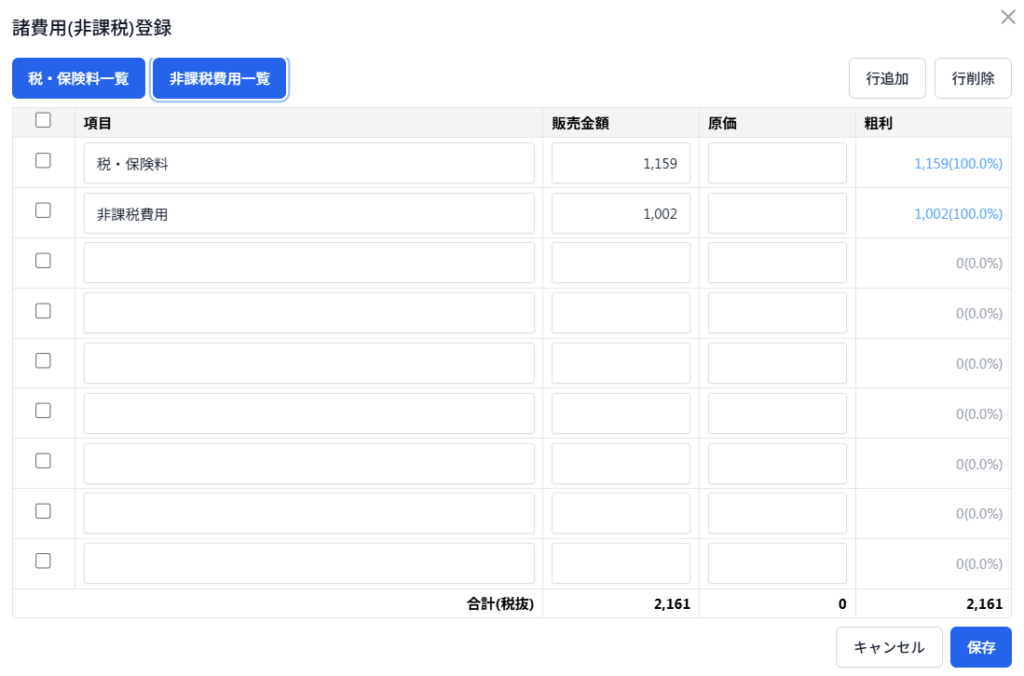Close the 諸費用(非課税)登録 dialog
The width and height of the screenshot is (1024, 676).
pos(1008,17)
